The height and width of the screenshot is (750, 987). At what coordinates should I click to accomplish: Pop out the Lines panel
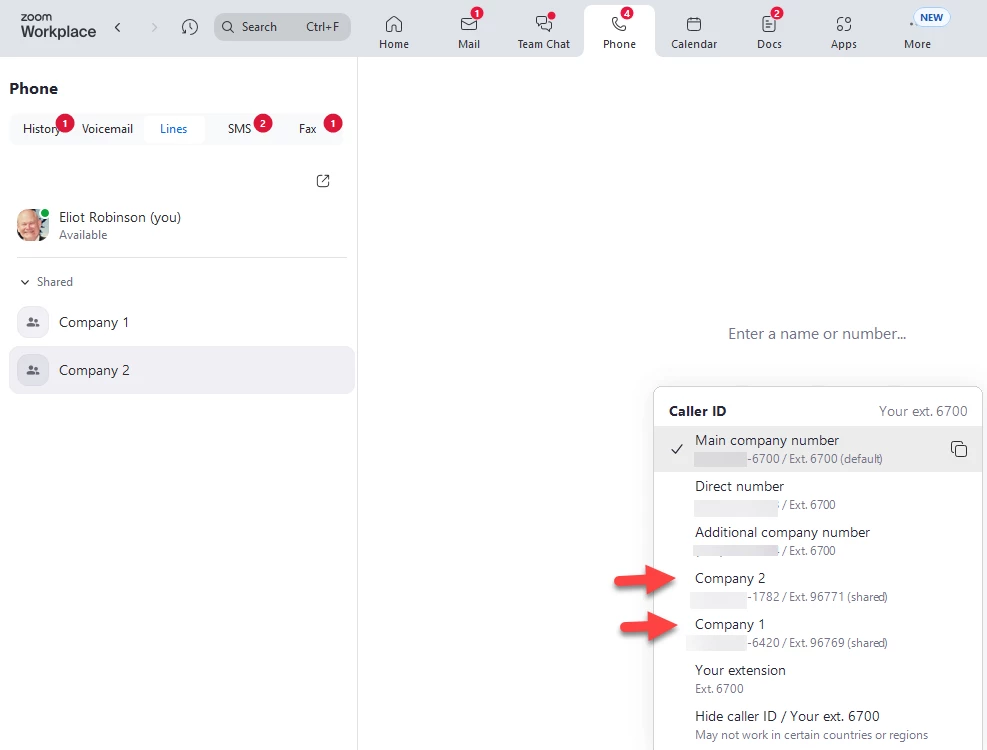click(x=323, y=181)
